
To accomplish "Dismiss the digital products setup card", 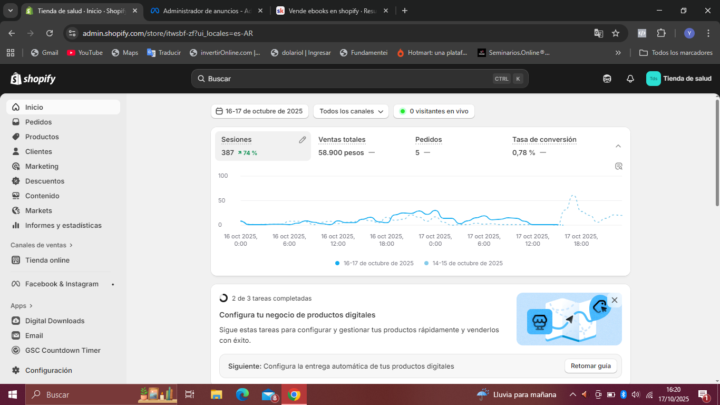I will pyautogui.click(x=614, y=300).
